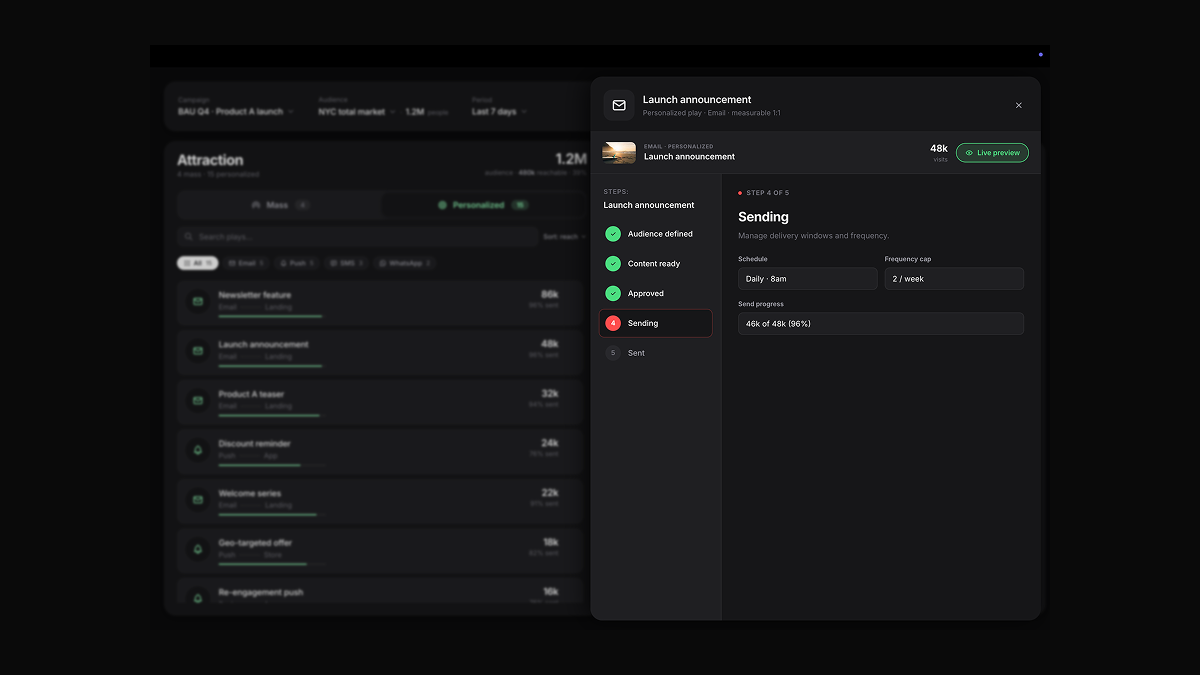Screen dimensions: 1200x675
Task: Open the Sort: reach dropdown
Action: tap(565, 237)
